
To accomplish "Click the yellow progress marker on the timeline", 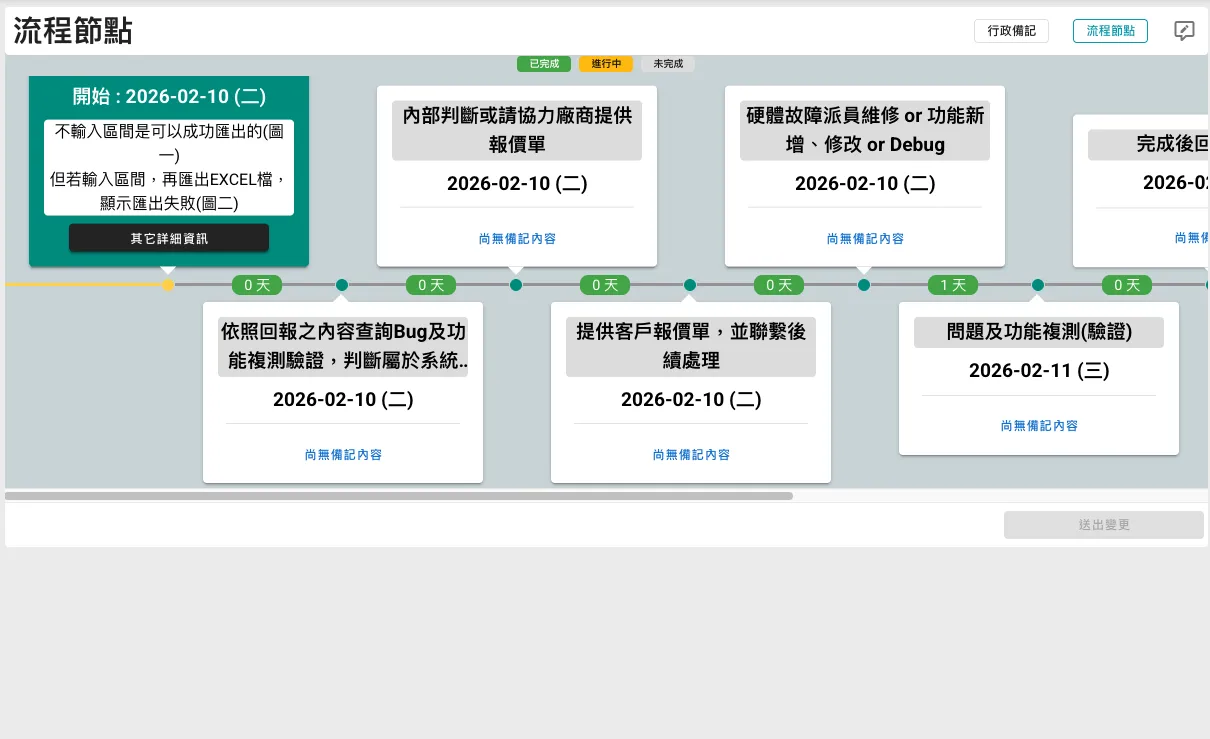I will (x=168, y=285).
